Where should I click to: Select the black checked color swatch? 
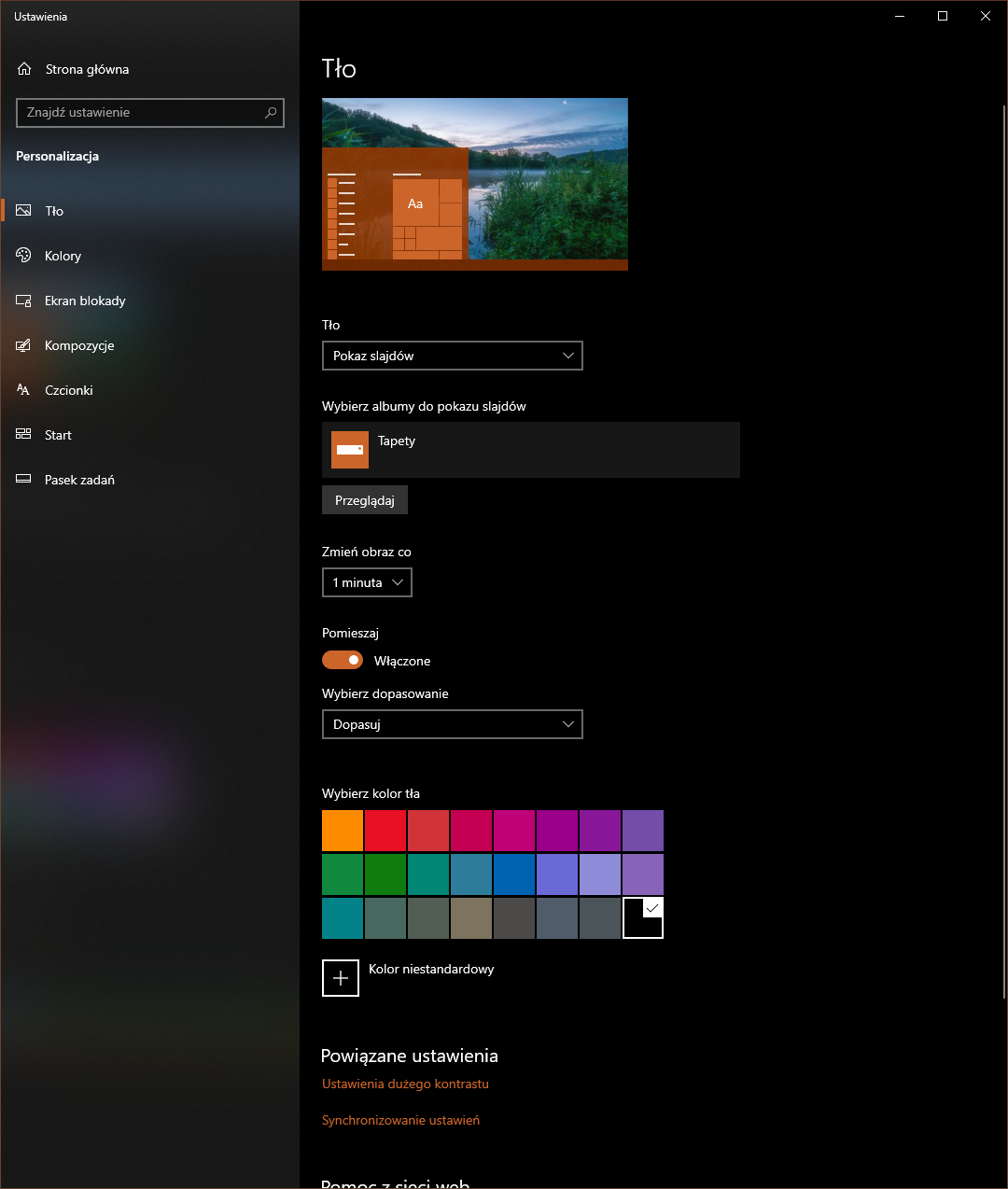pyautogui.click(x=643, y=918)
